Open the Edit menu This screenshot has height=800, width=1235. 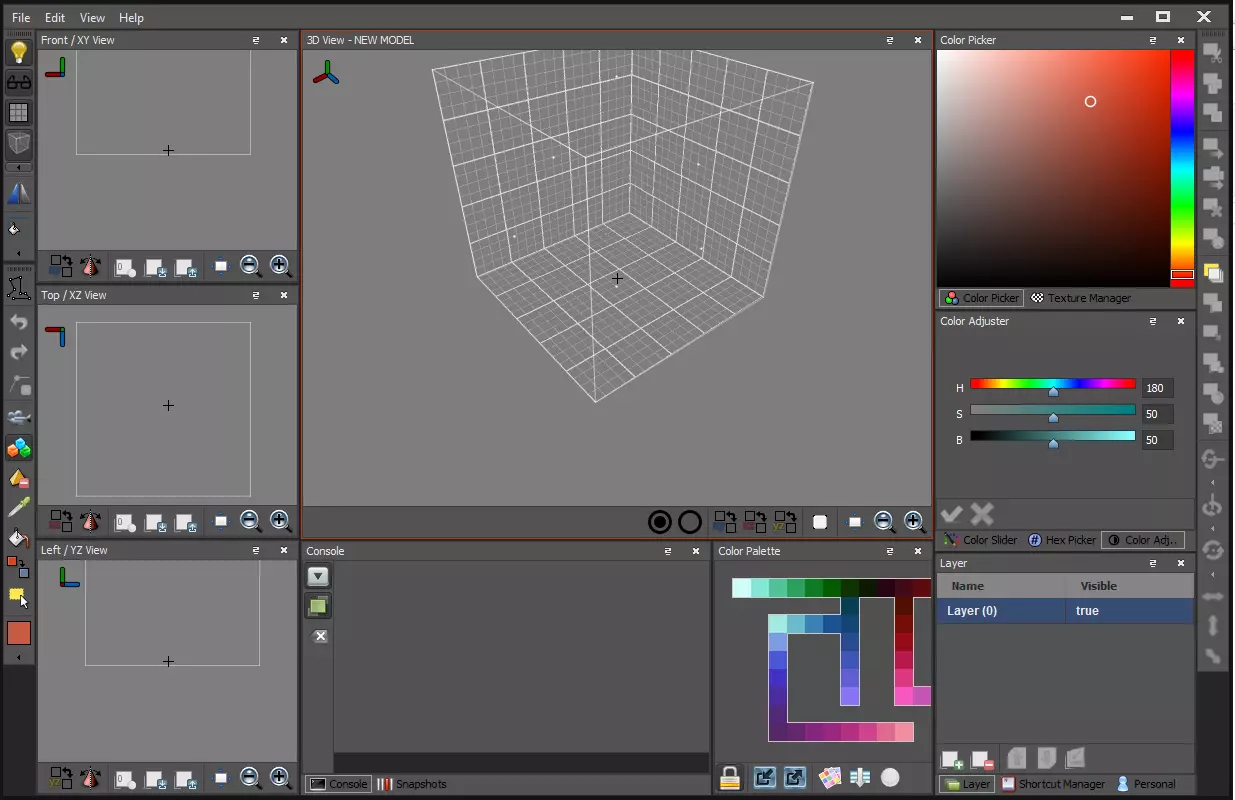[55, 17]
